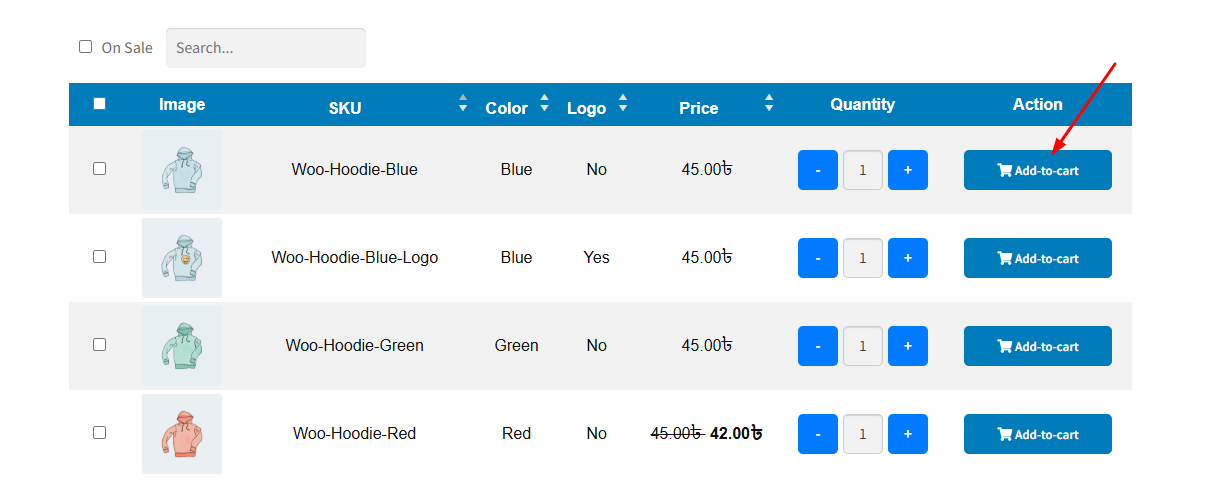This screenshot has width=1222, height=501.
Task: Add Woo-Hoodie-Blue to cart
Action: [x=1037, y=170]
